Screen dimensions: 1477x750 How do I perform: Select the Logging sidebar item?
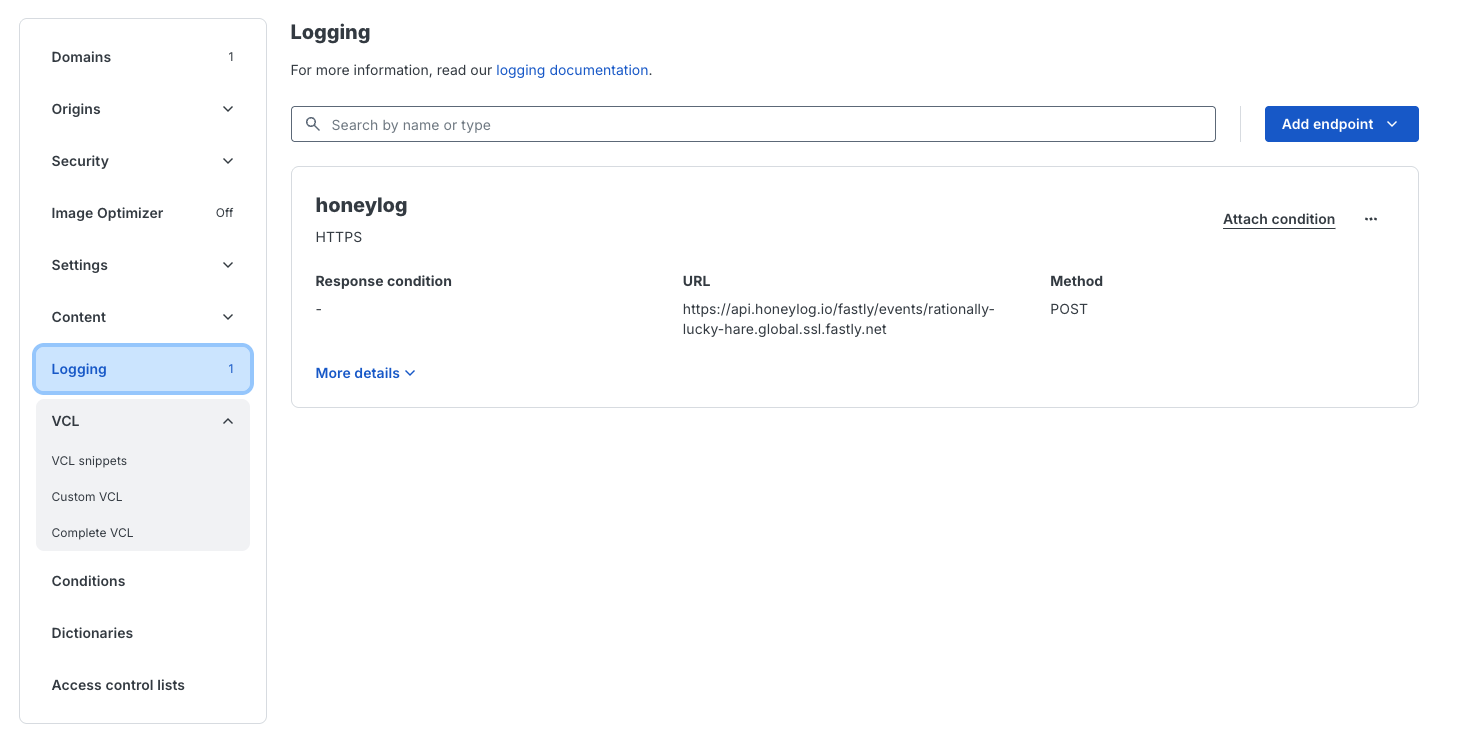coord(143,369)
